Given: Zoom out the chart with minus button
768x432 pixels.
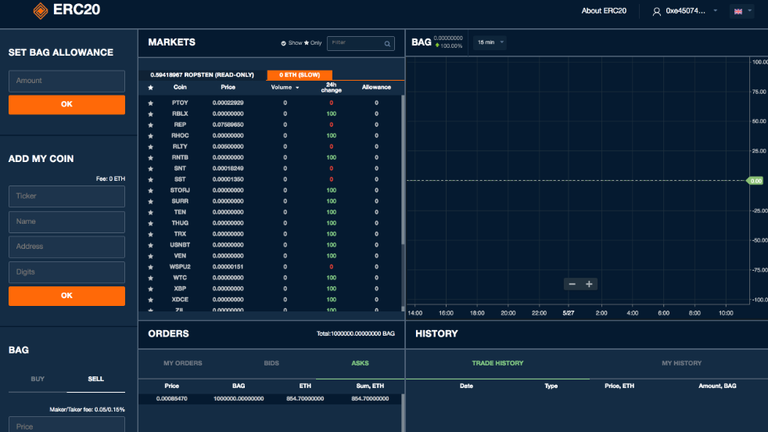Looking at the screenshot, I should click(572, 284).
